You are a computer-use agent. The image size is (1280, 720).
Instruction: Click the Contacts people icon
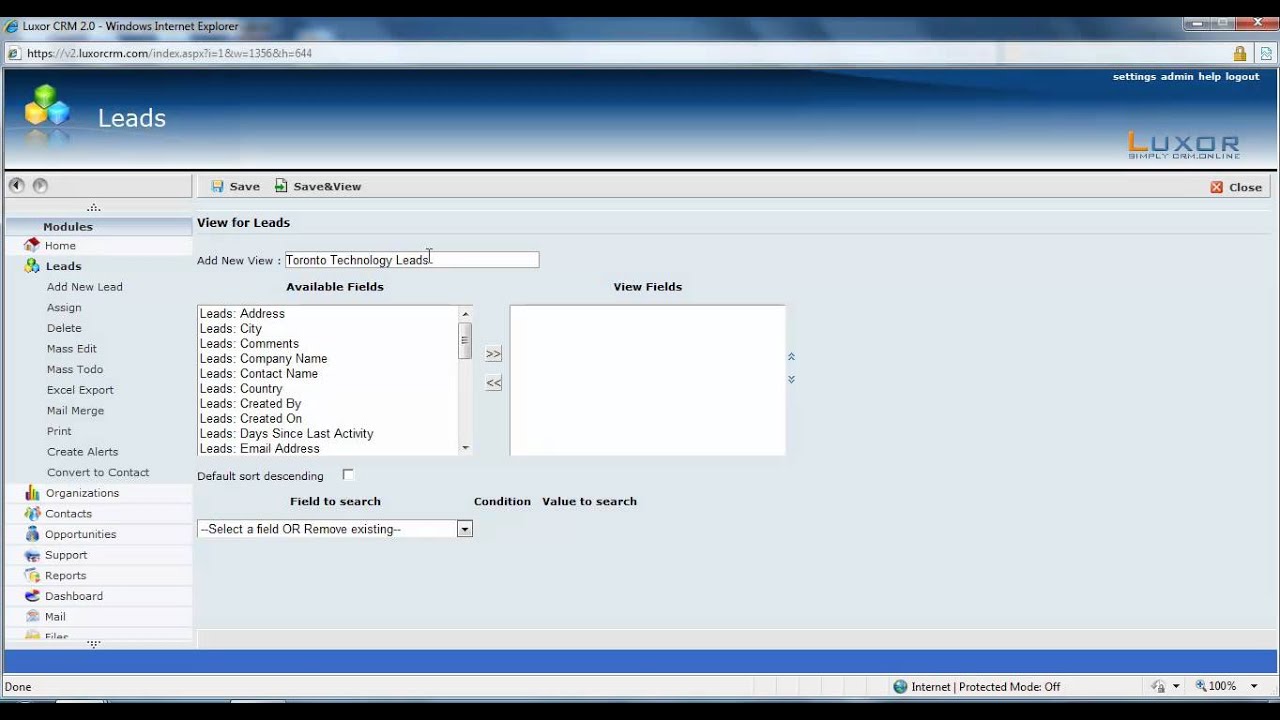point(32,513)
